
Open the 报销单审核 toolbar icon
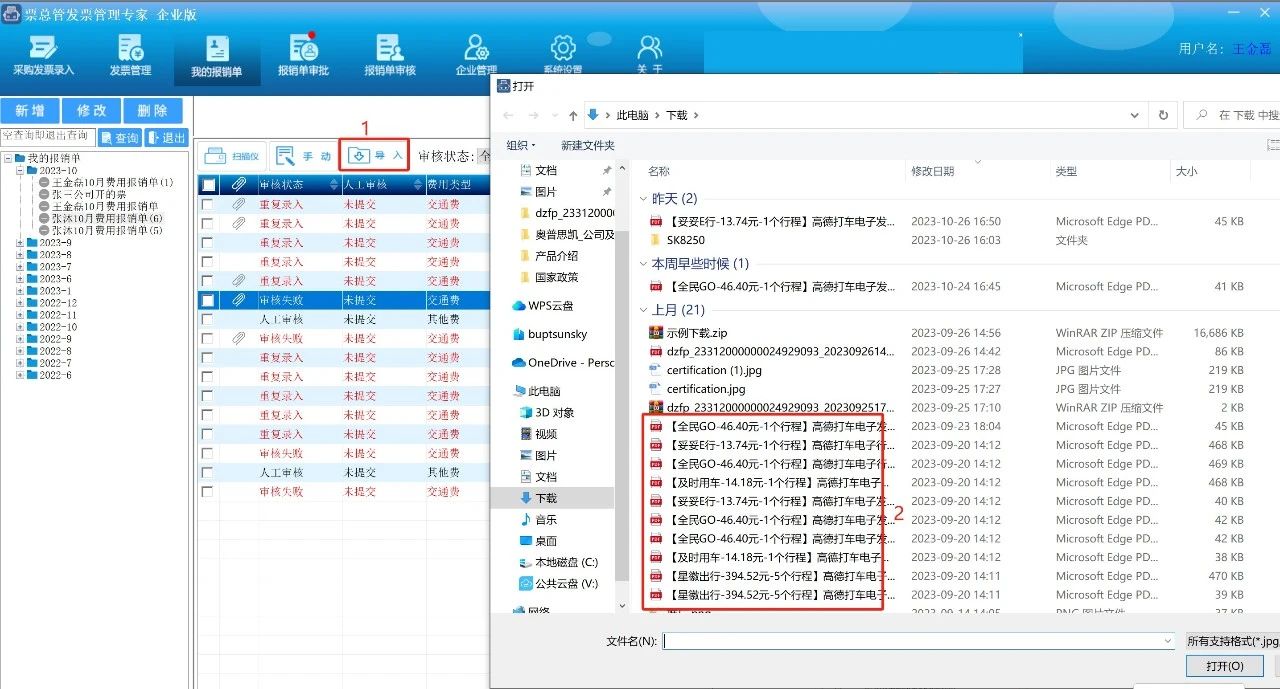tap(389, 55)
